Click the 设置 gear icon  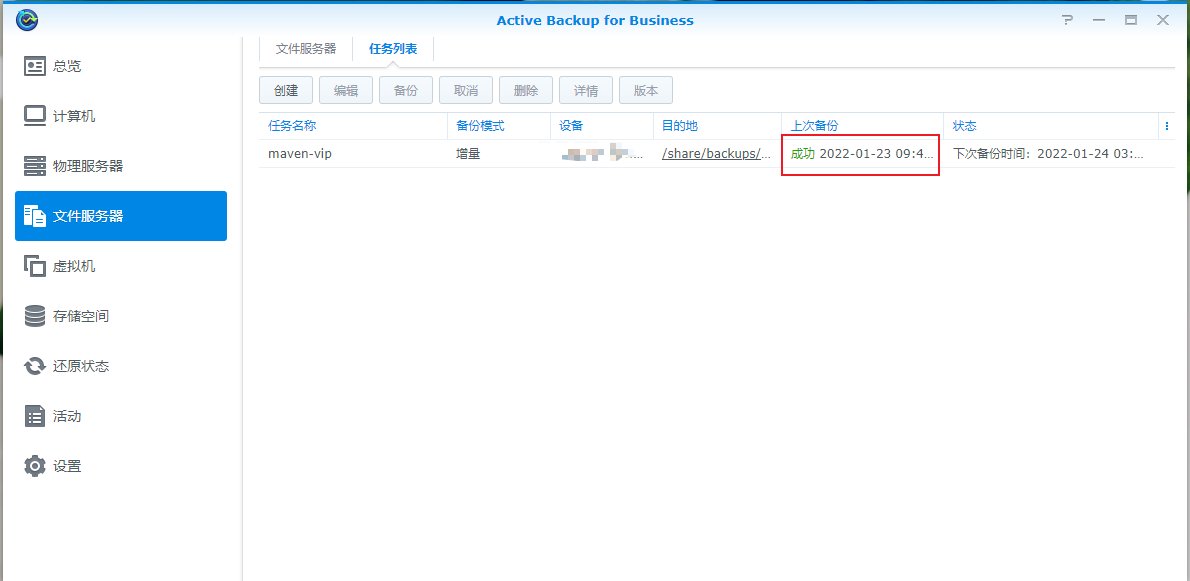click(x=35, y=466)
